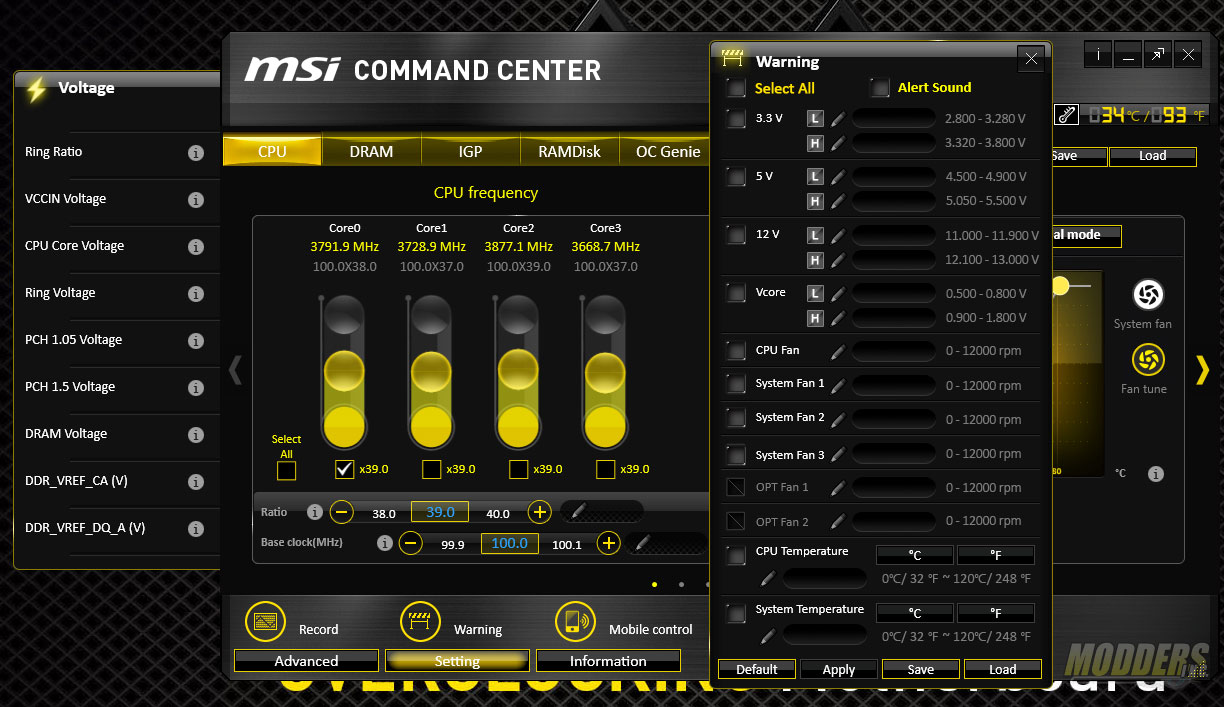The image size is (1224, 707).
Task: Edit Ratio with the pencil icon
Action: [578, 511]
